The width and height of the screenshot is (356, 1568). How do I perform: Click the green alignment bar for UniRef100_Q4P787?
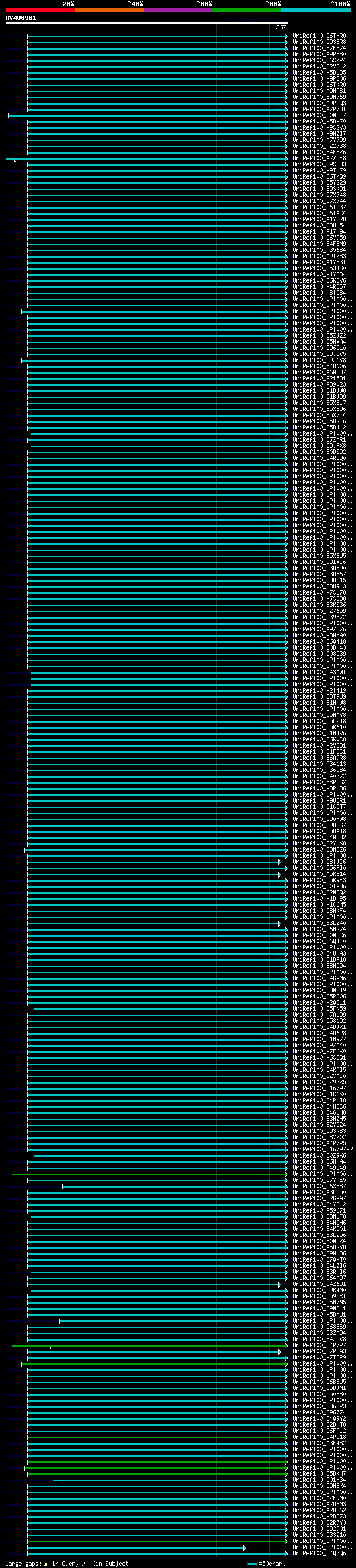point(150,1345)
